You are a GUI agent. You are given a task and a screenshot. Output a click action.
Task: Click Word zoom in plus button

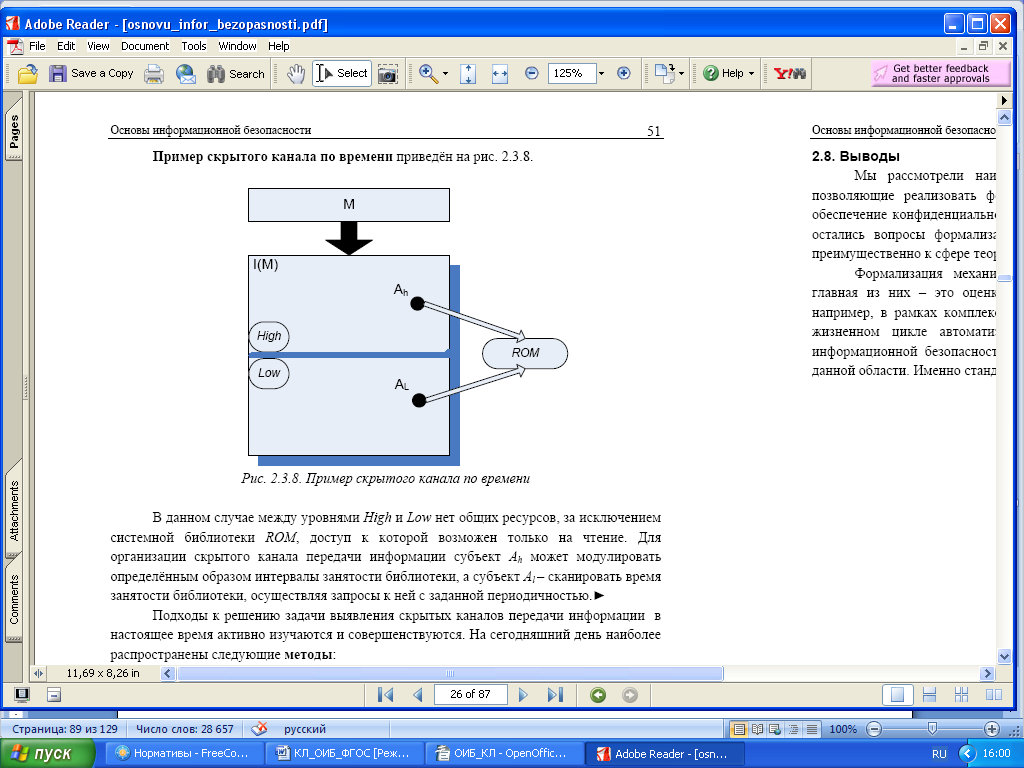(x=991, y=729)
